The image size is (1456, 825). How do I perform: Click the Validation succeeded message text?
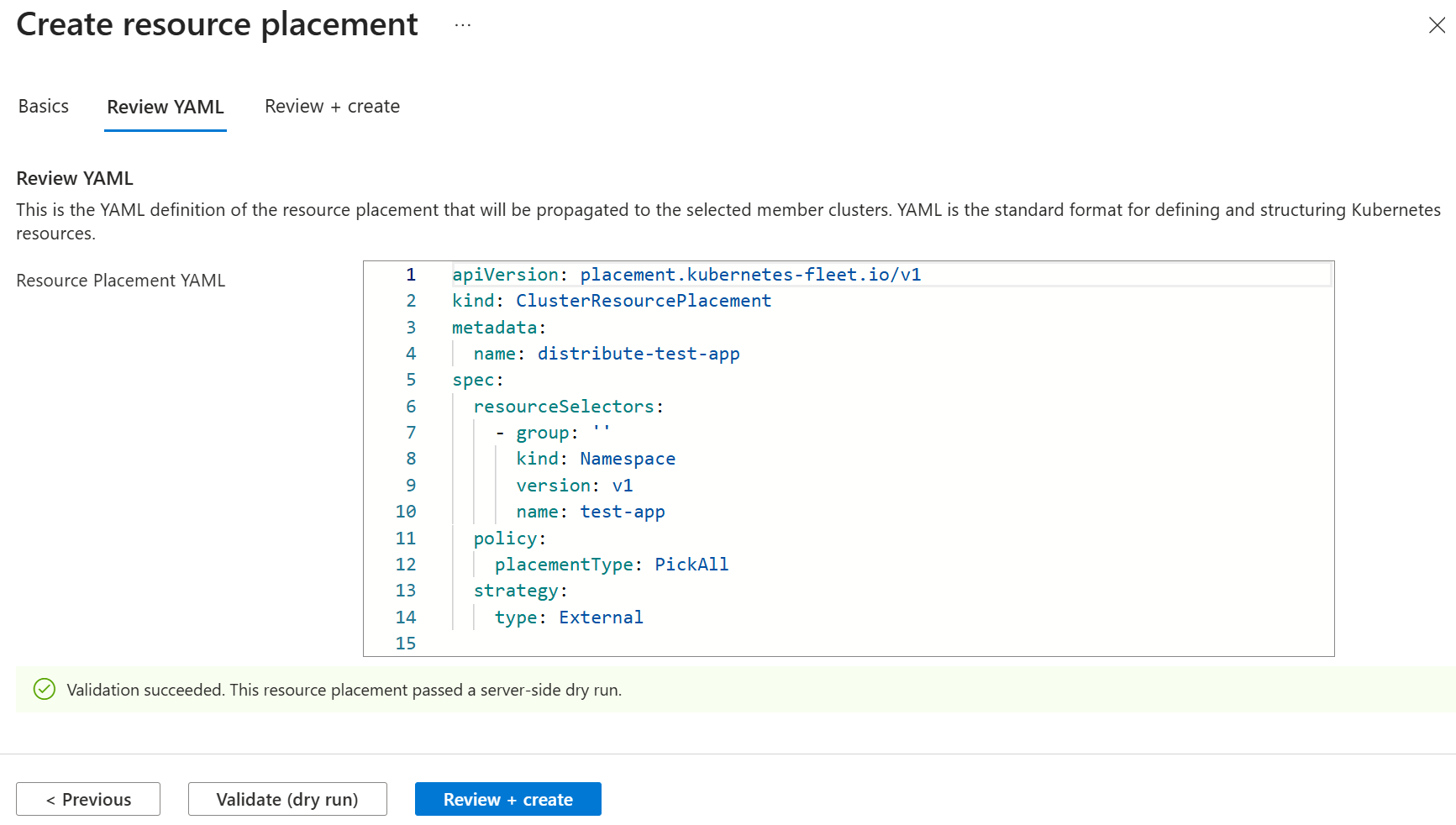click(344, 690)
